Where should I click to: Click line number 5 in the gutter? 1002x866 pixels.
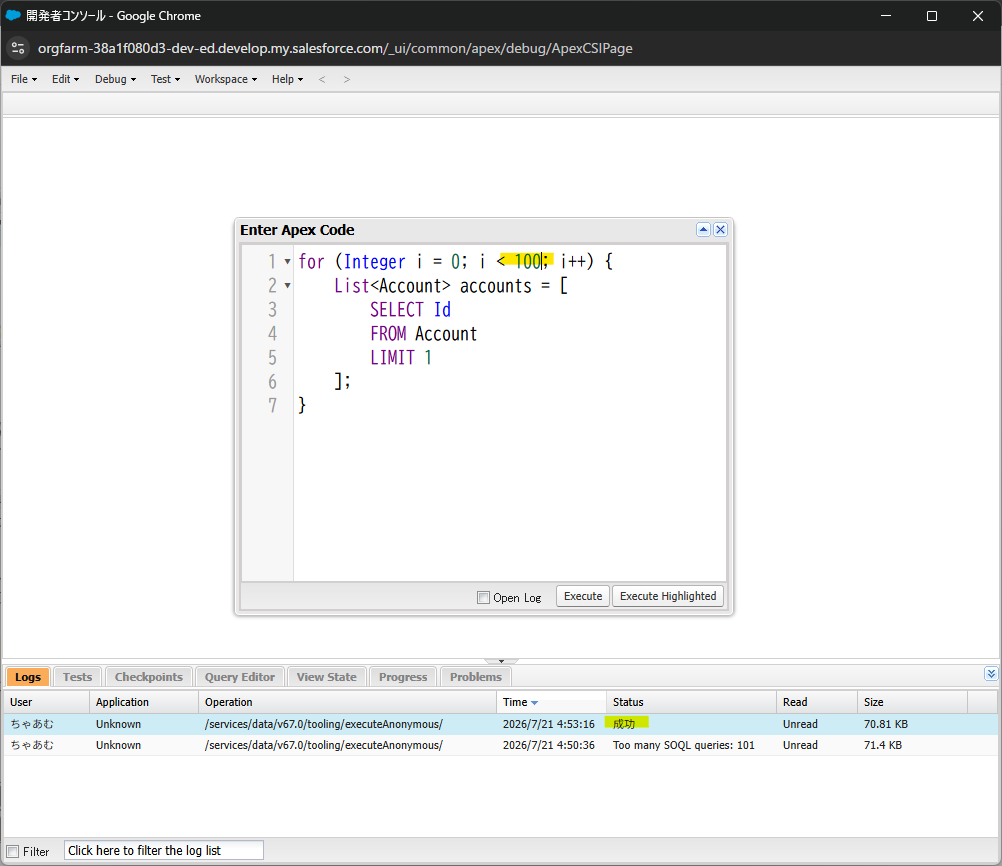tap(272, 358)
